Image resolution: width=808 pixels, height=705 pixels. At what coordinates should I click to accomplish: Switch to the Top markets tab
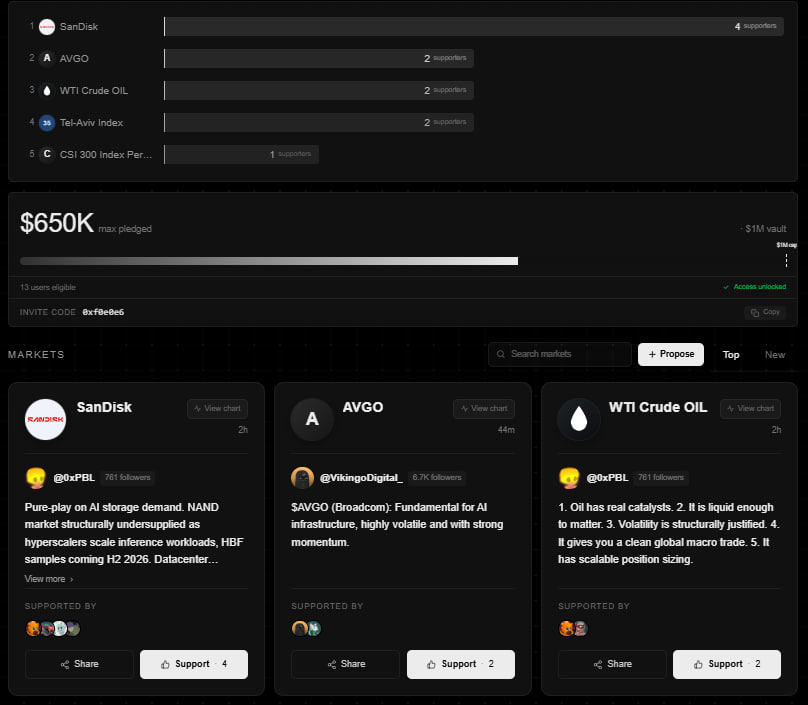[x=731, y=355]
